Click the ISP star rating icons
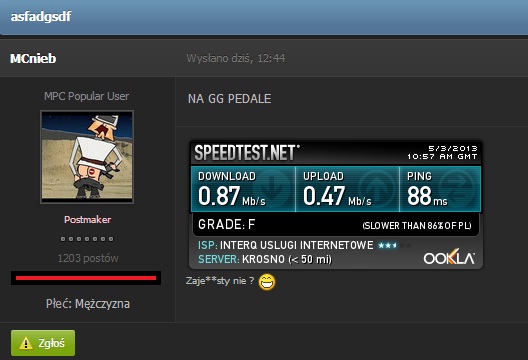The width and height of the screenshot is (528, 360). [394, 246]
